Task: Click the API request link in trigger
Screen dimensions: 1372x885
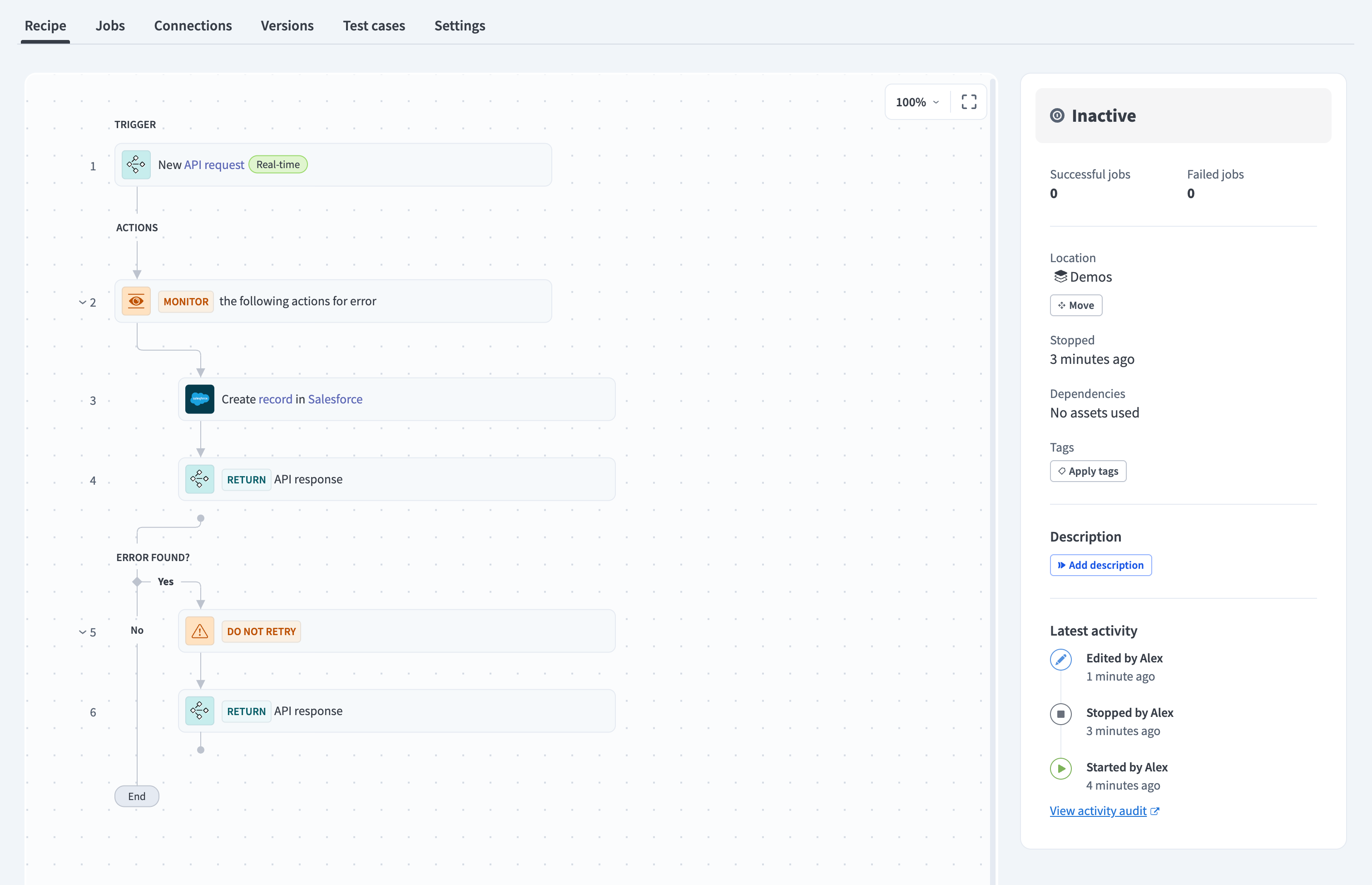Action: pyautogui.click(x=214, y=165)
